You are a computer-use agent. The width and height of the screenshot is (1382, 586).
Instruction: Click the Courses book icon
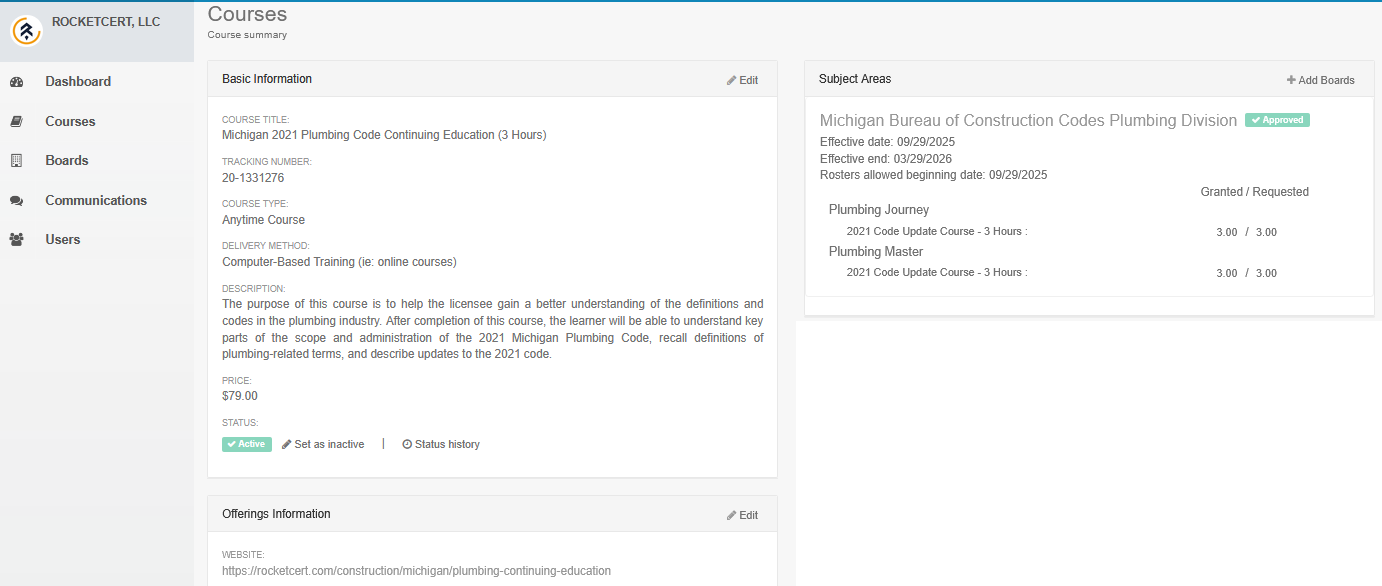tap(16, 122)
